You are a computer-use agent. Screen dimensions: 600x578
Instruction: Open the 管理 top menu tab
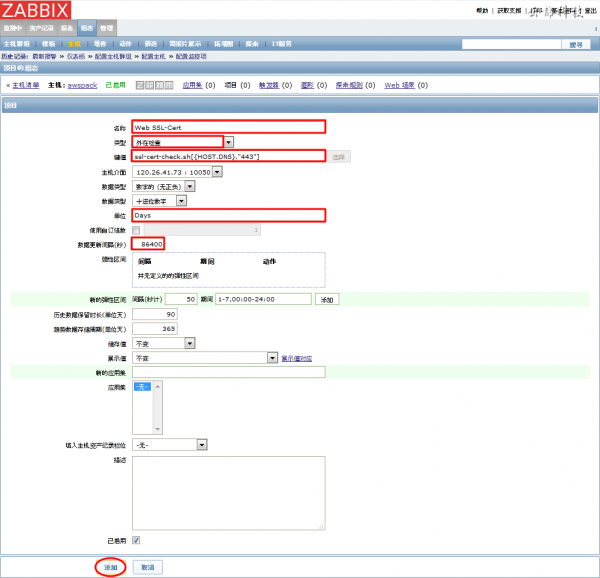(107, 29)
